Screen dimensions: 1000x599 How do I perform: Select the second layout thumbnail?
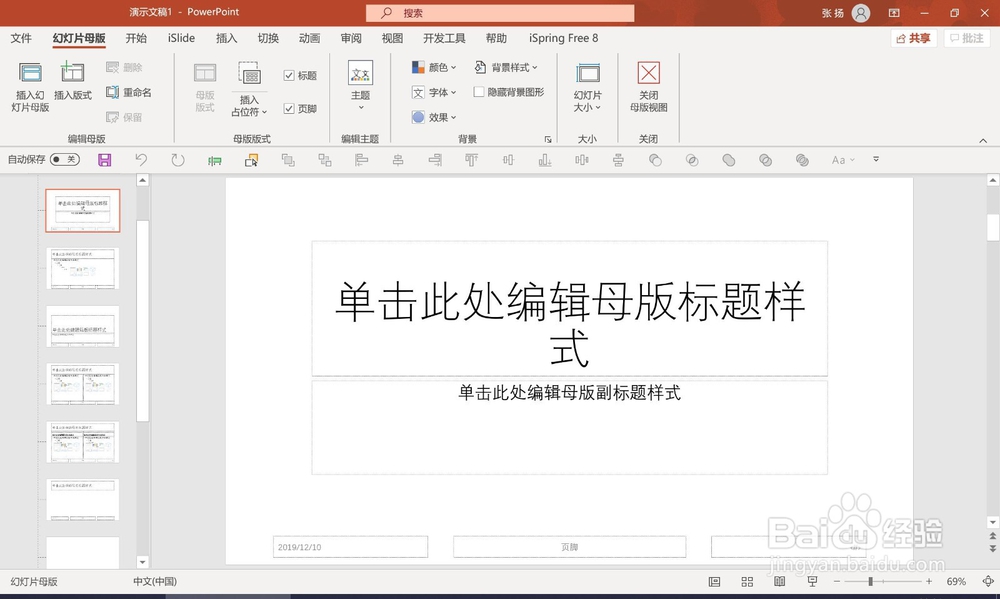click(82, 269)
